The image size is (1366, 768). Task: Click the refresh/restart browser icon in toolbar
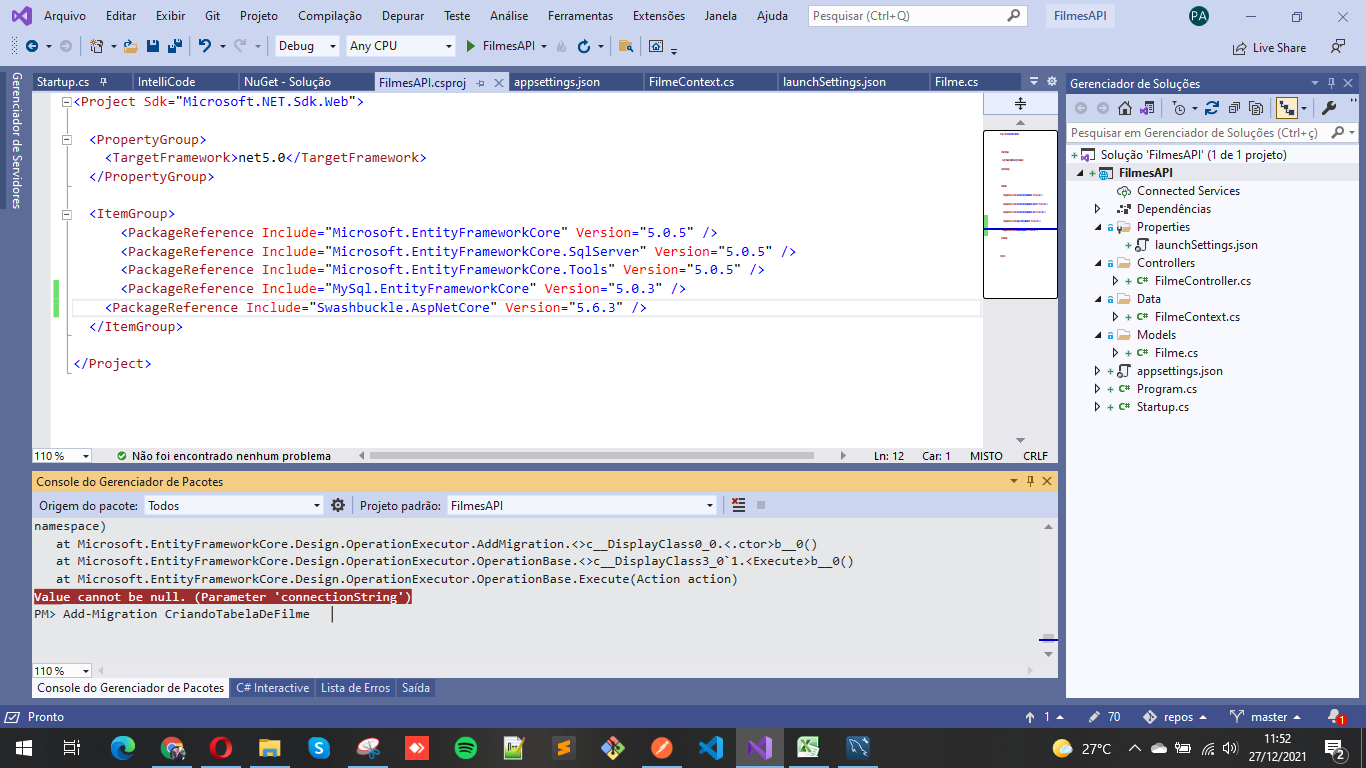click(x=584, y=46)
